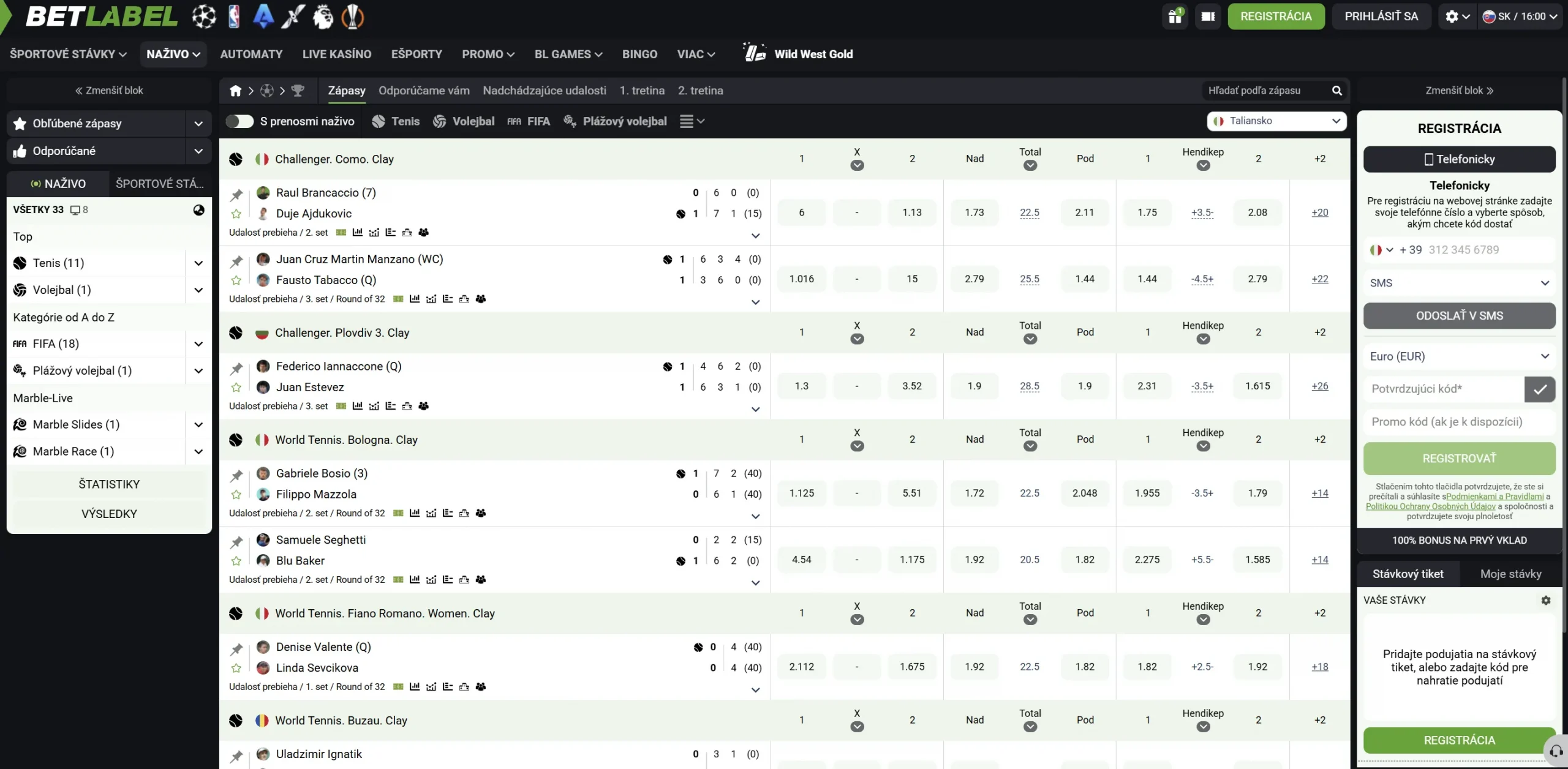Click the search magnifier icon

[1336, 91]
